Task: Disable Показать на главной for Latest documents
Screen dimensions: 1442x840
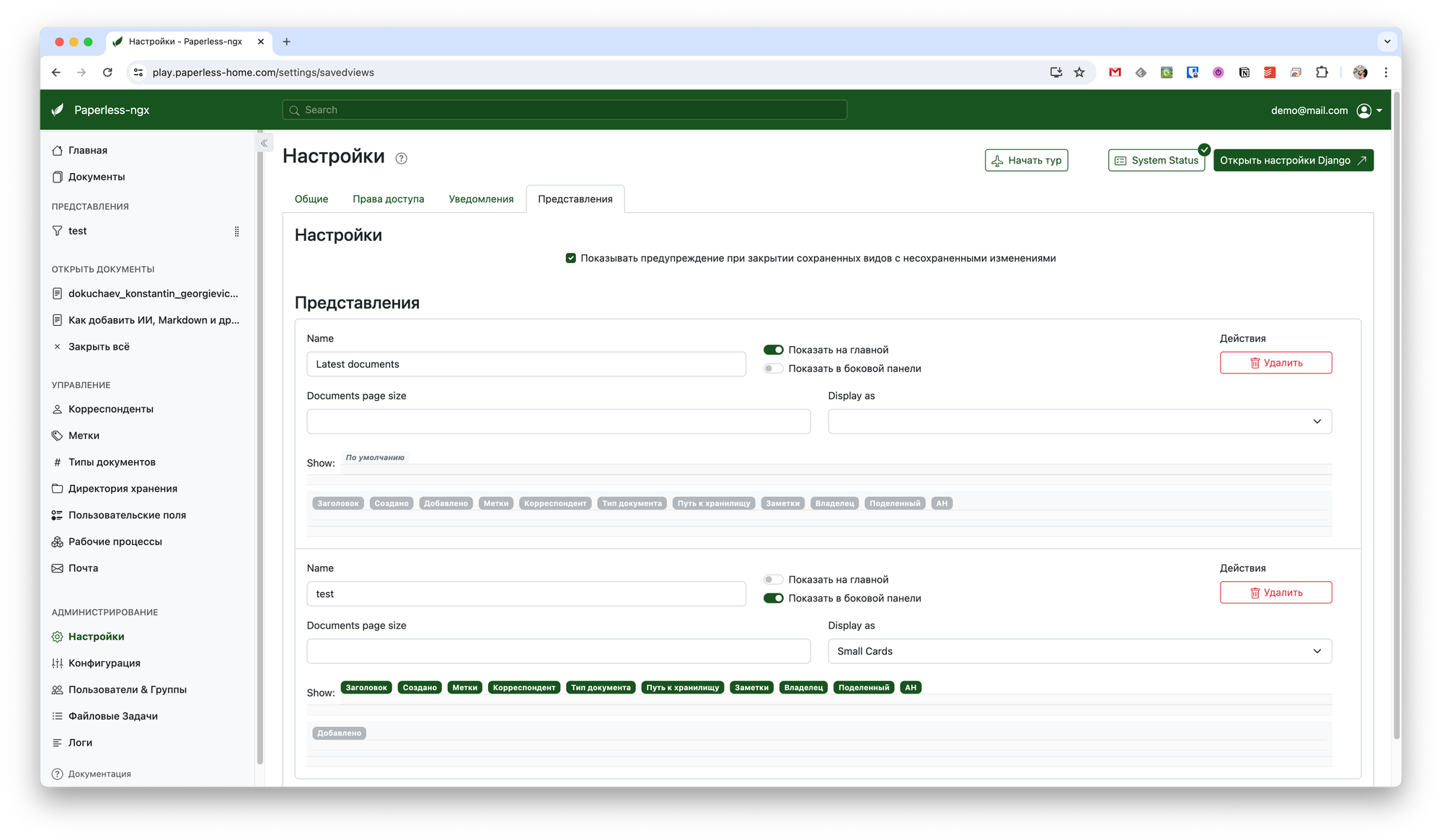Action: (773, 350)
